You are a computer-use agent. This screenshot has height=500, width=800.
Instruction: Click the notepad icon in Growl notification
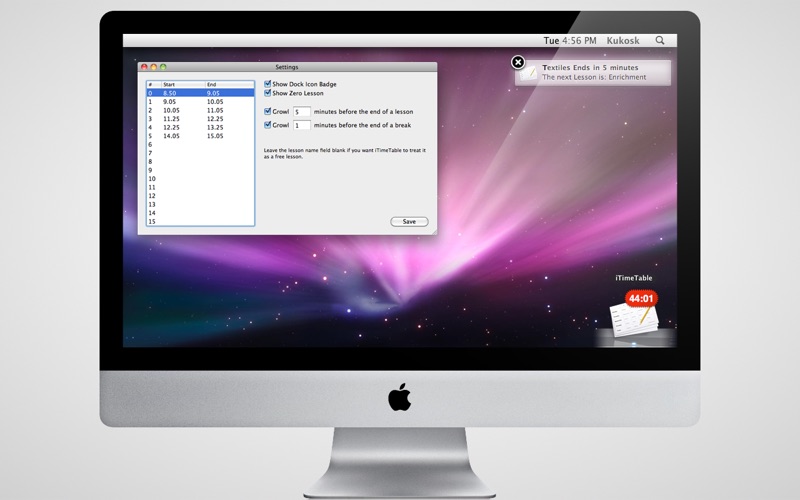(529, 73)
